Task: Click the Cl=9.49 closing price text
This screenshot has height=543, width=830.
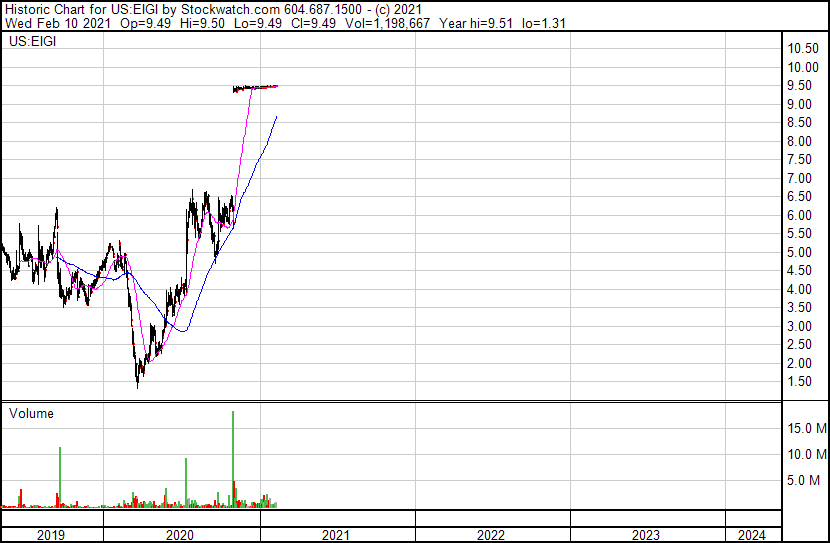Action: (313, 23)
